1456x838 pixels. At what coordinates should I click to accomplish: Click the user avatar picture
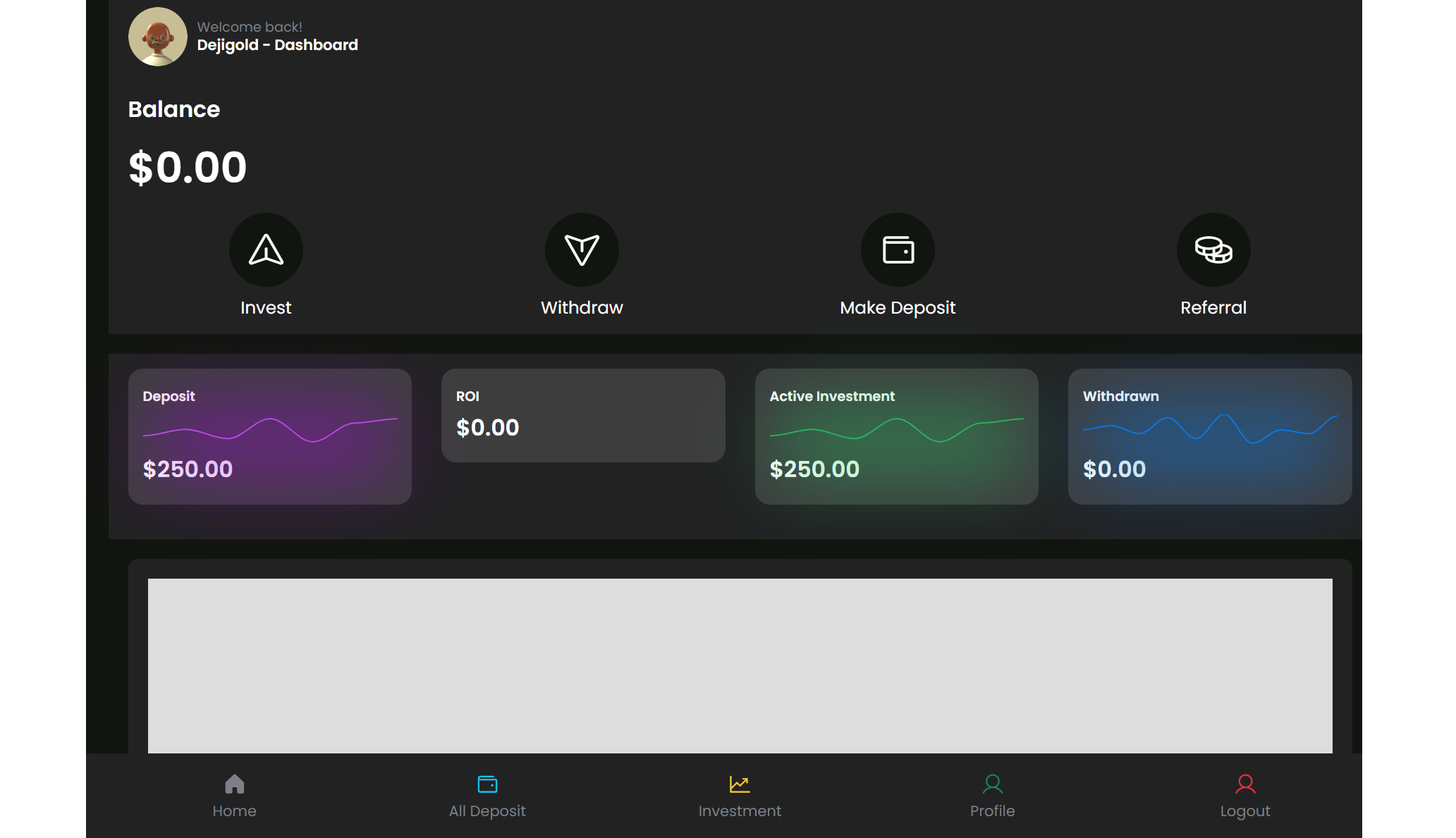pos(157,37)
